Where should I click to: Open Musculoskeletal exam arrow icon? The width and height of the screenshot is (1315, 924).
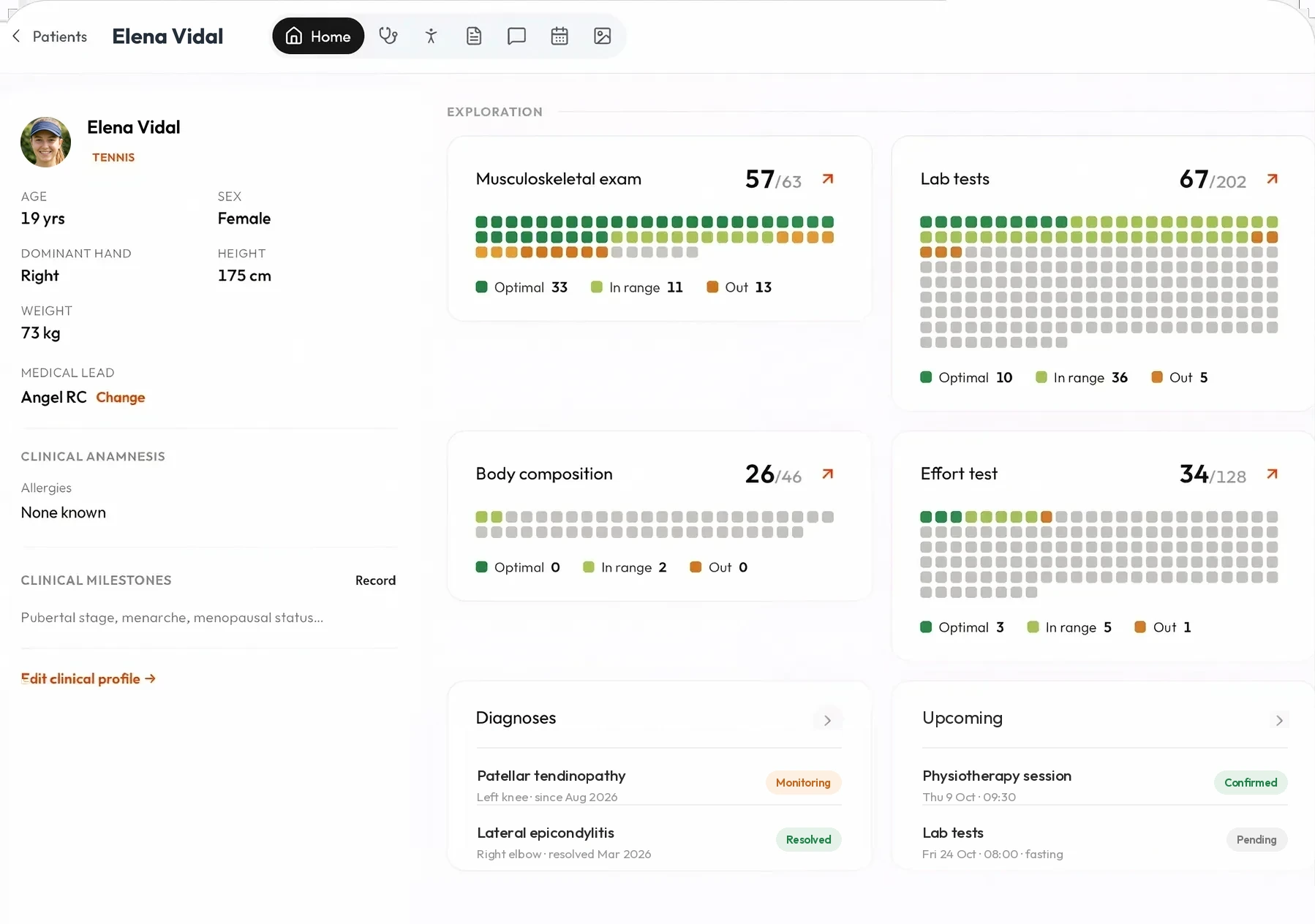point(828,179)
